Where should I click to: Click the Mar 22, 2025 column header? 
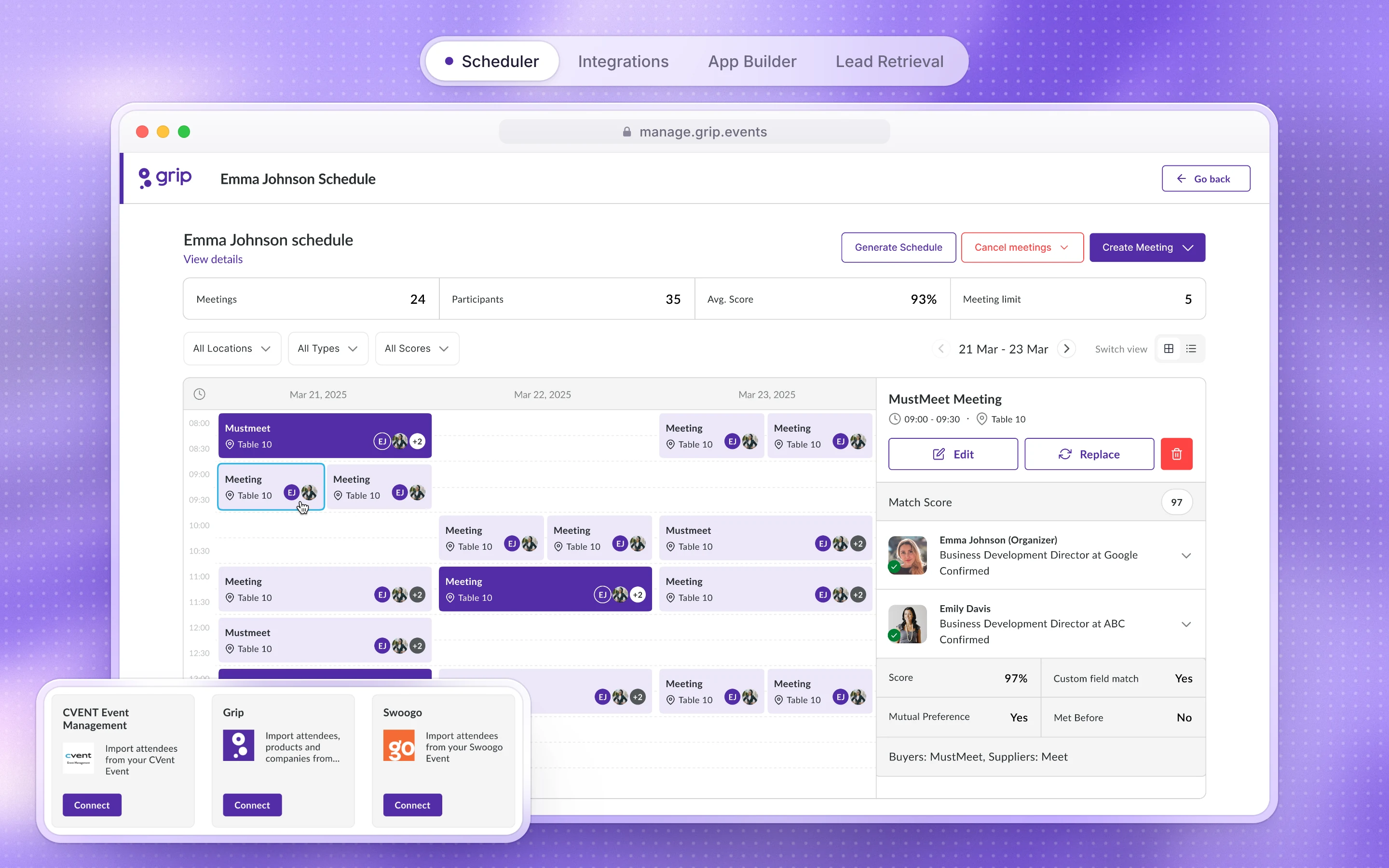pos(543,394)
